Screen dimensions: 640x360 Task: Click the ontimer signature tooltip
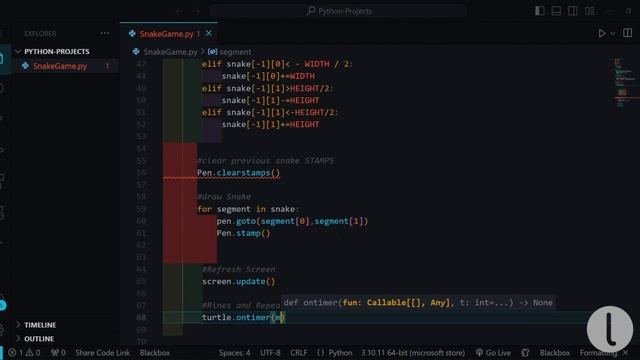[x=418, y=303]
